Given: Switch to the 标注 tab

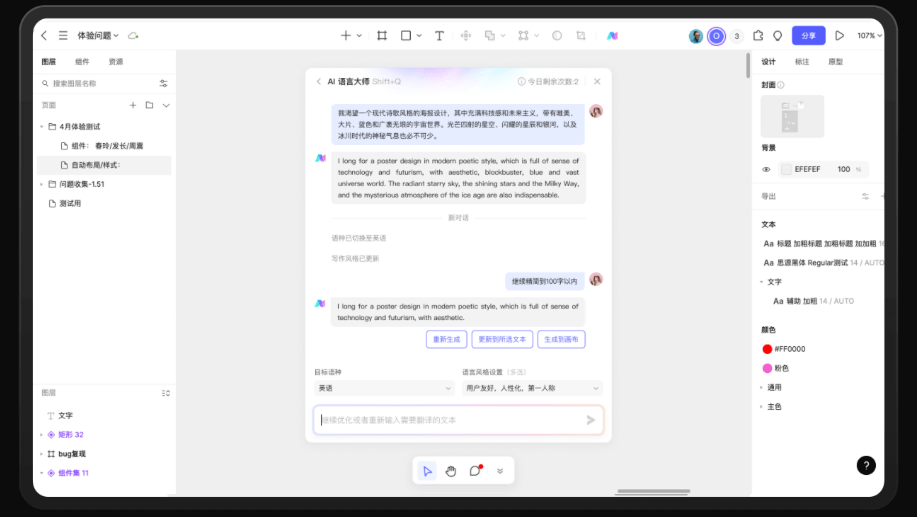Looking at the screenshot, I should pos(802,62).
